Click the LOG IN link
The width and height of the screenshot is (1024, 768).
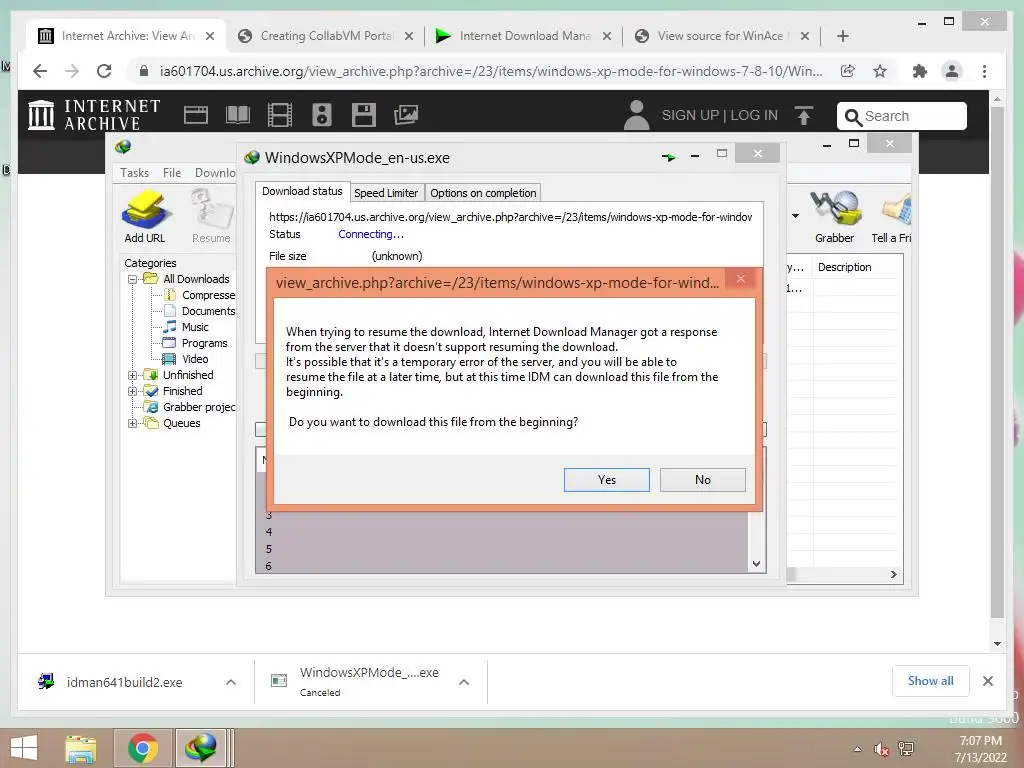click(x=754, y=116)
